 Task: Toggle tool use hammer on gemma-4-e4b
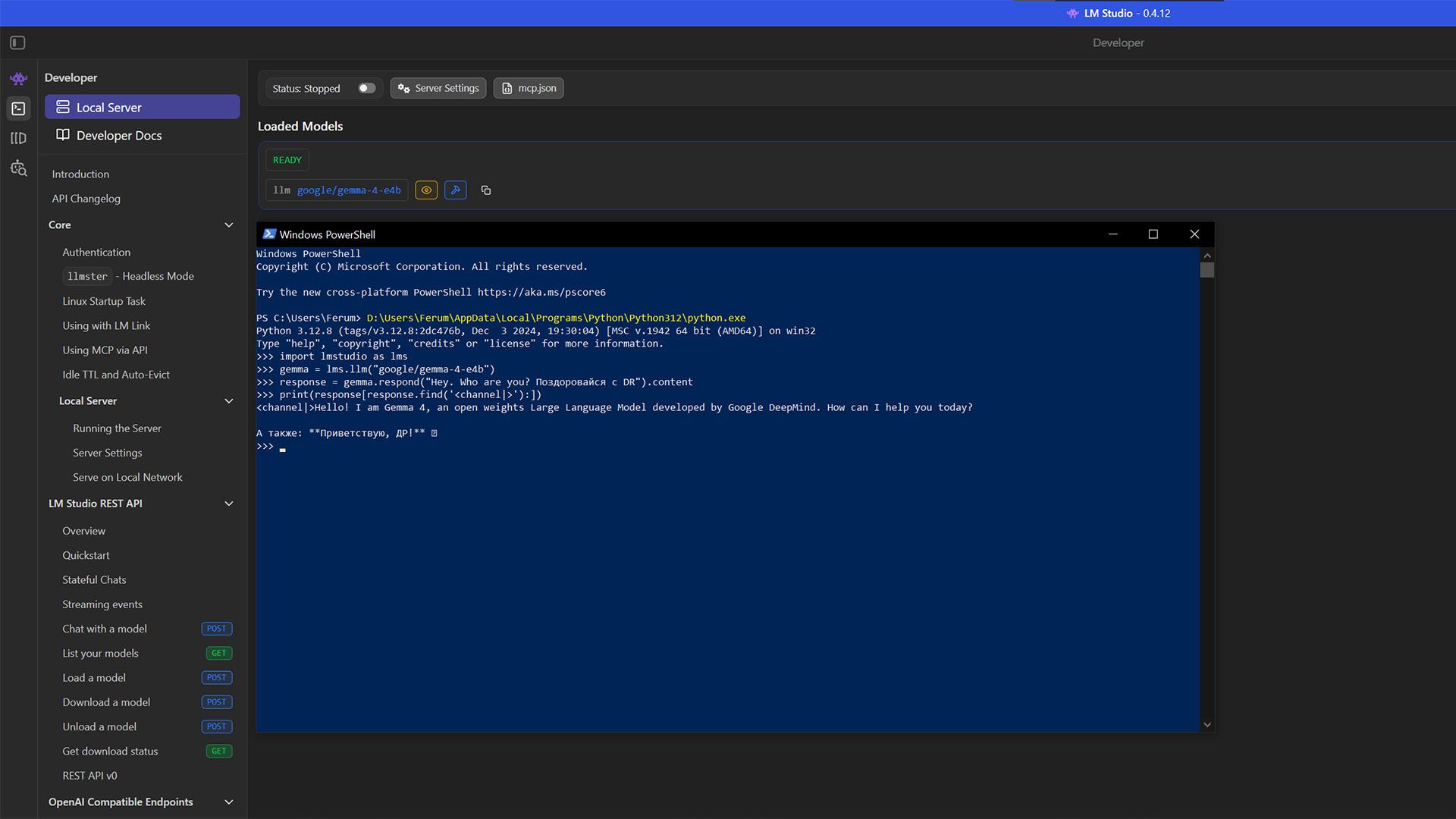pyautogui.click(x=455, y=190)
